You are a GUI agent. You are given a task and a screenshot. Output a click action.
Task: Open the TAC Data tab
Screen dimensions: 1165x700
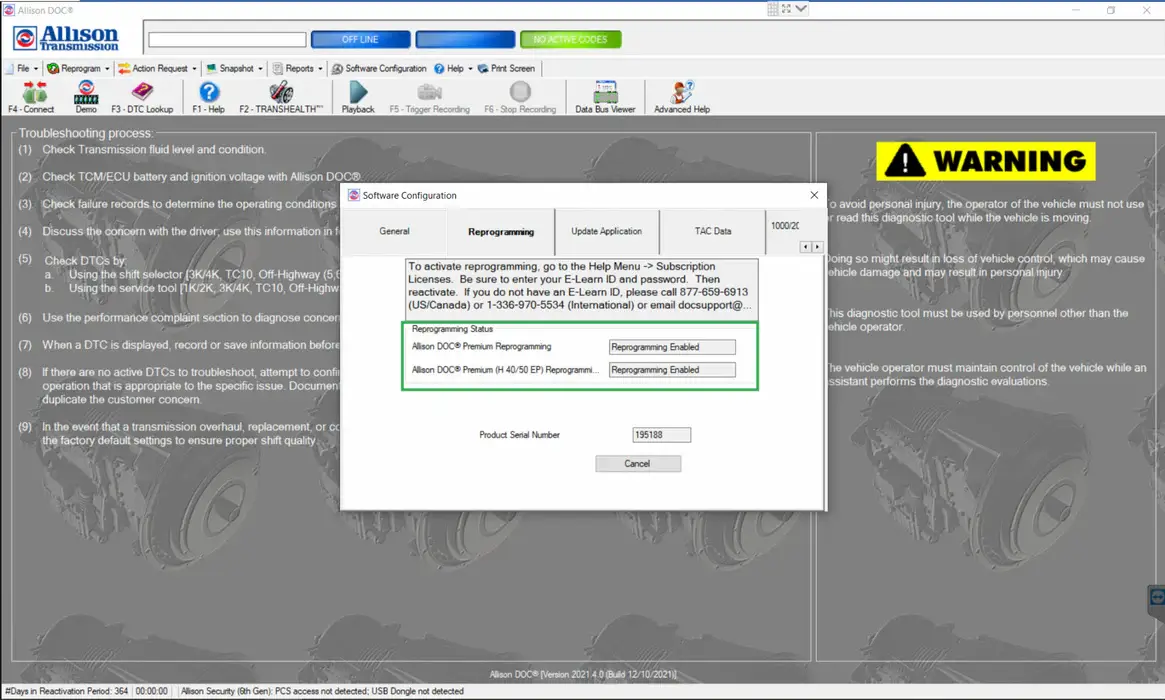(713, 231)
